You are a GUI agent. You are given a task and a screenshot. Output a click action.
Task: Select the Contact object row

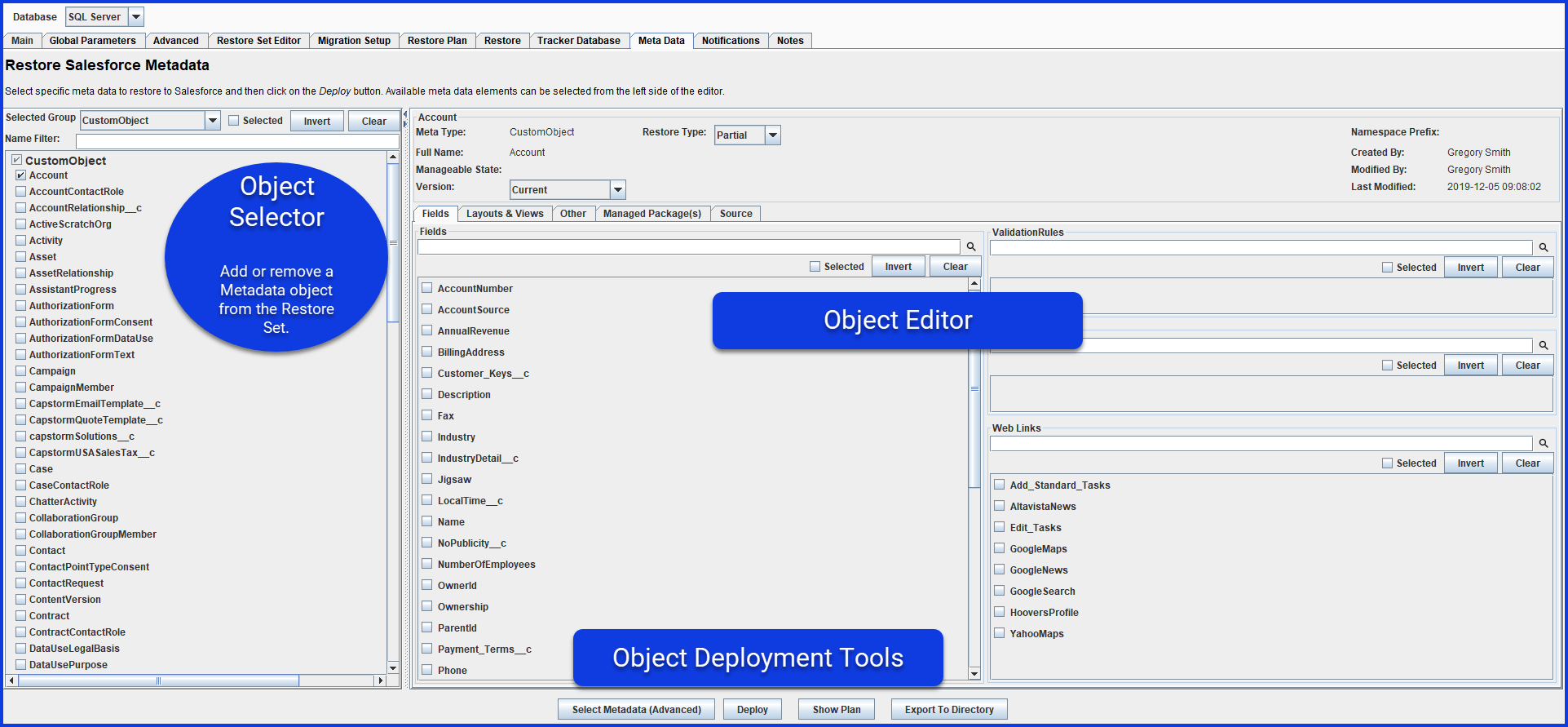(47, 551)
